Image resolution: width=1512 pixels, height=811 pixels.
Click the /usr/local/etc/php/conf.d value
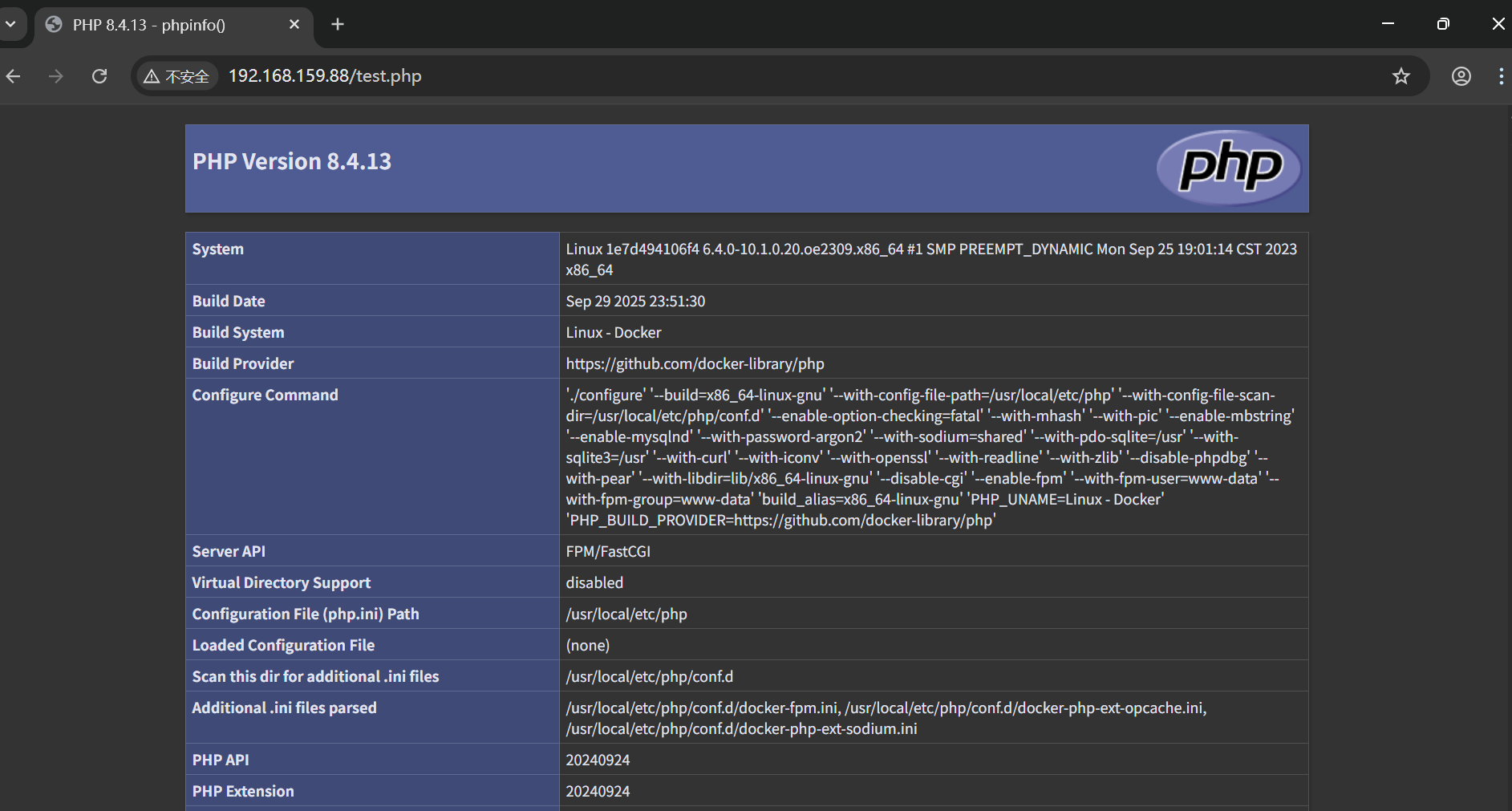coord(650,677)
